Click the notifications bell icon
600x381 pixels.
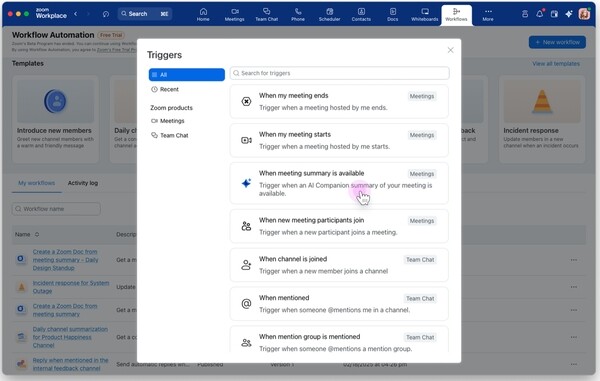[x=540, y=14]
